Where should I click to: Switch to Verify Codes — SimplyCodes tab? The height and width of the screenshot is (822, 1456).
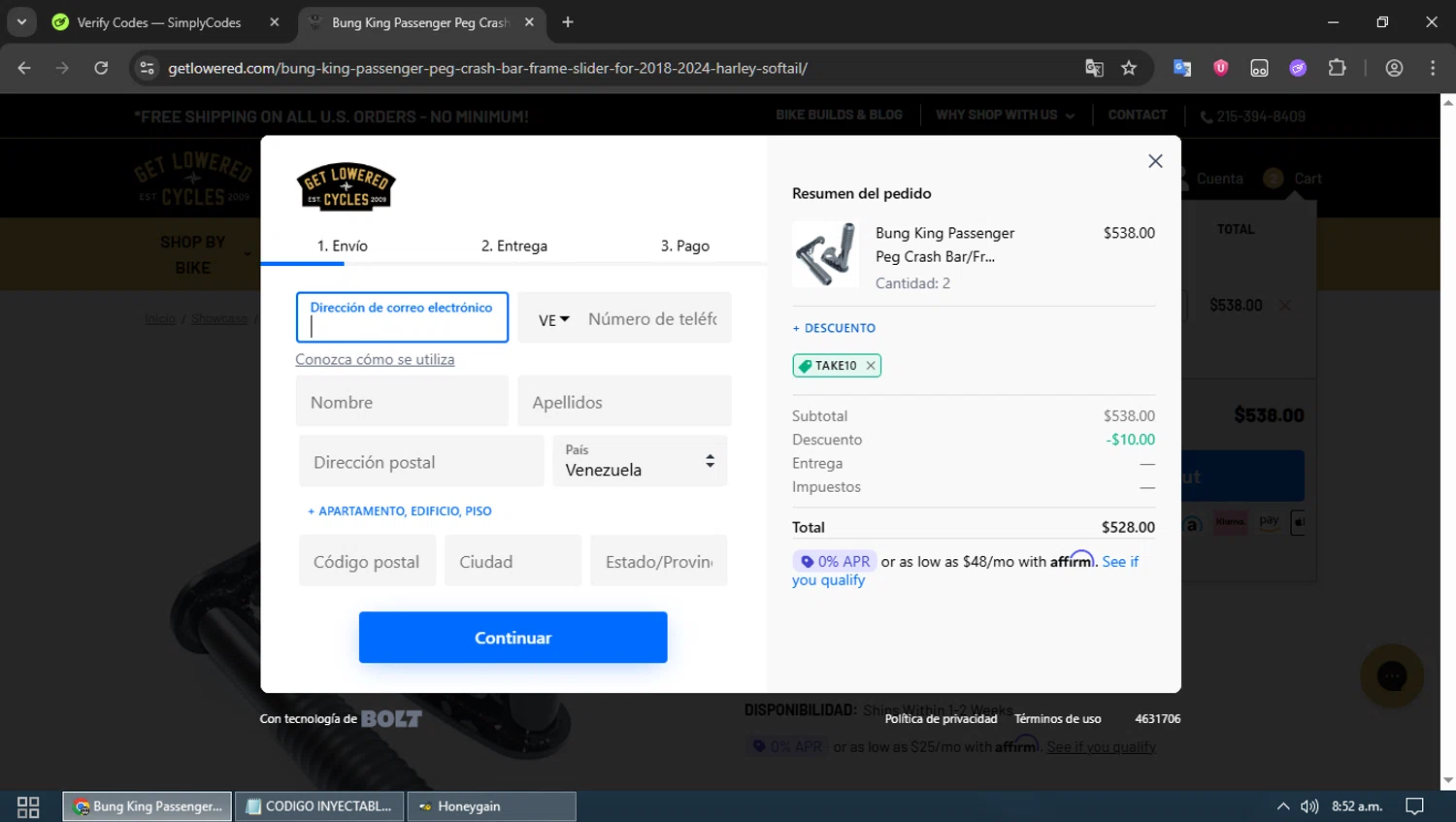tap(159, 22)
